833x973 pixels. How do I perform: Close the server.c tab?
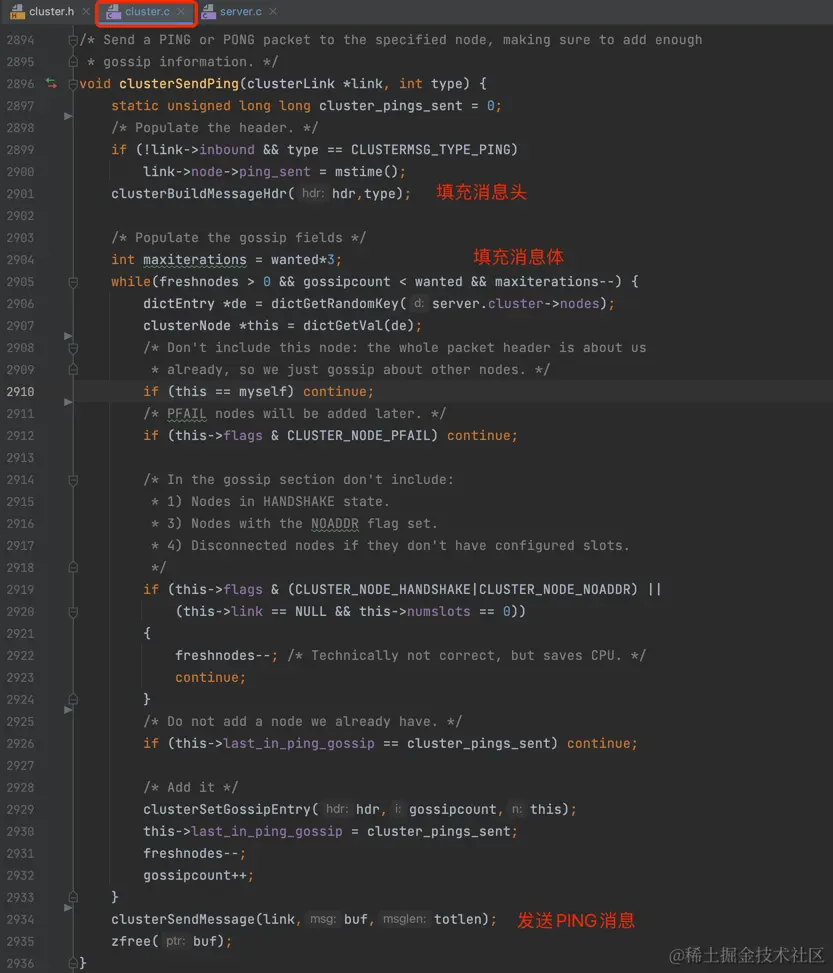(x=273, y=11)
